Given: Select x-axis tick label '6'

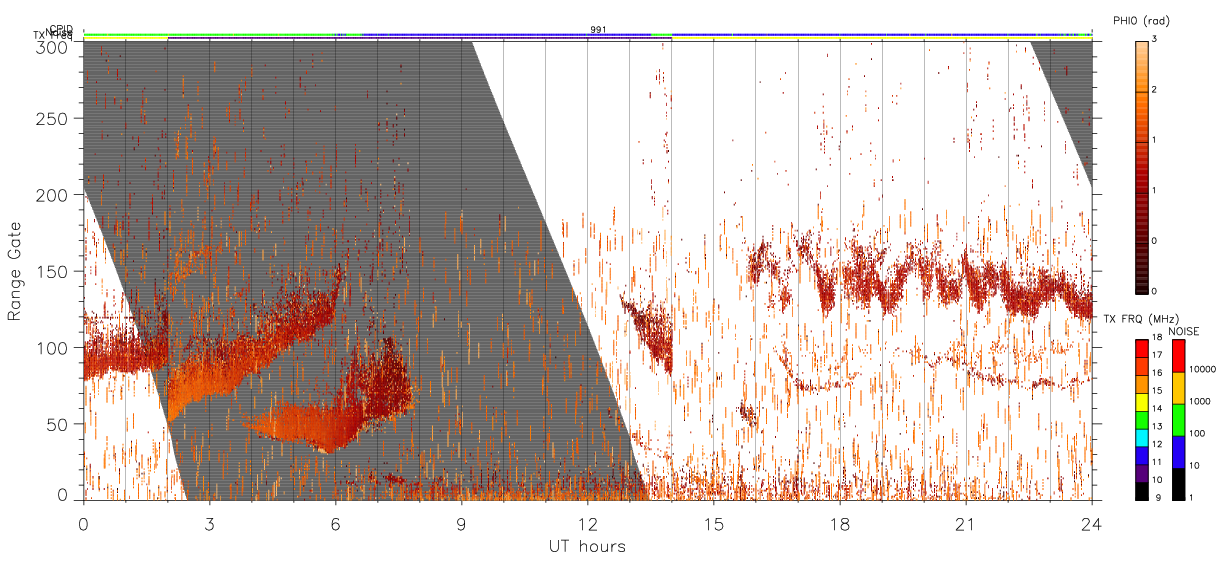Looking at the screenshot, I should (x=335, y=525).
